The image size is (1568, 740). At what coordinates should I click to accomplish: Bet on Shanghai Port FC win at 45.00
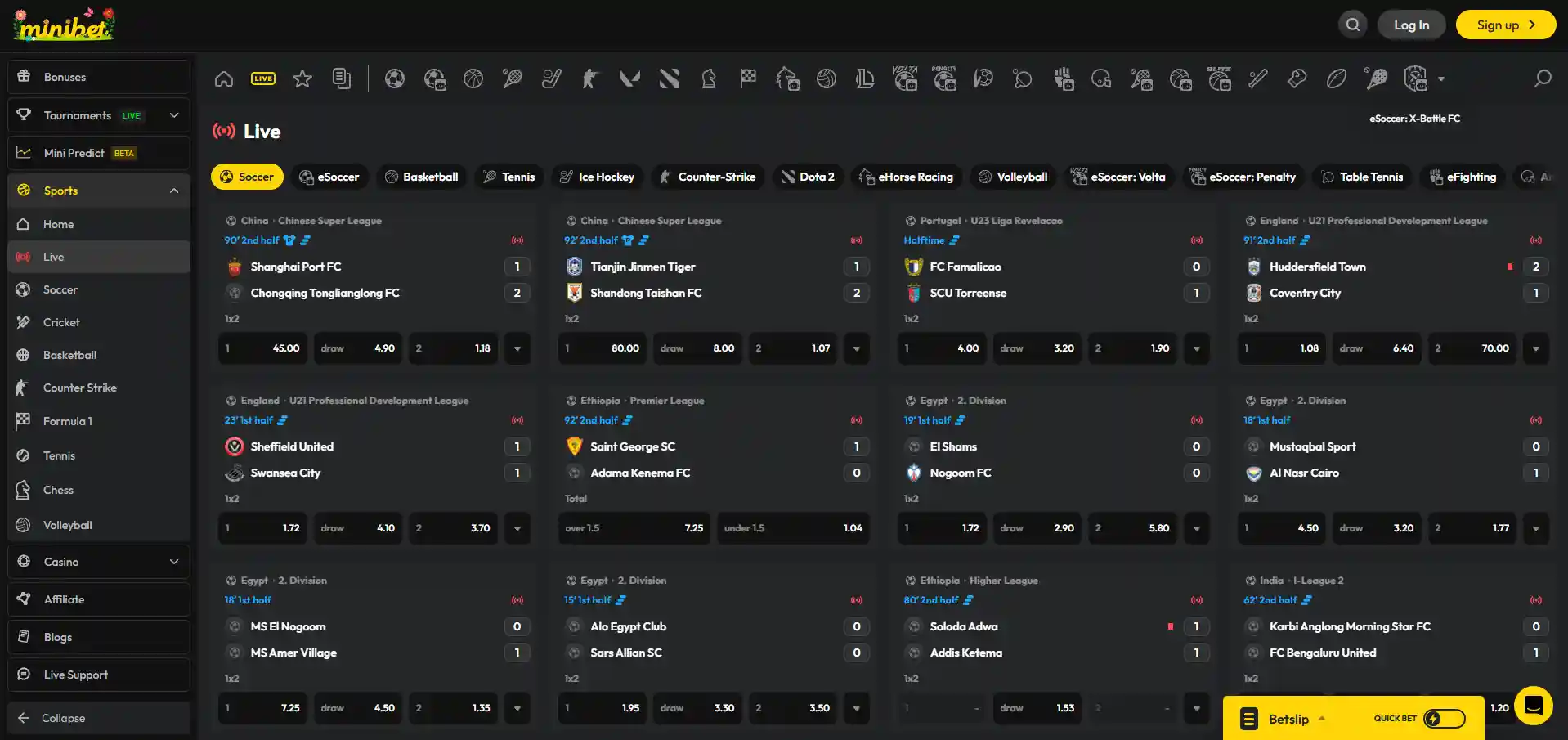tap(263, 348)
